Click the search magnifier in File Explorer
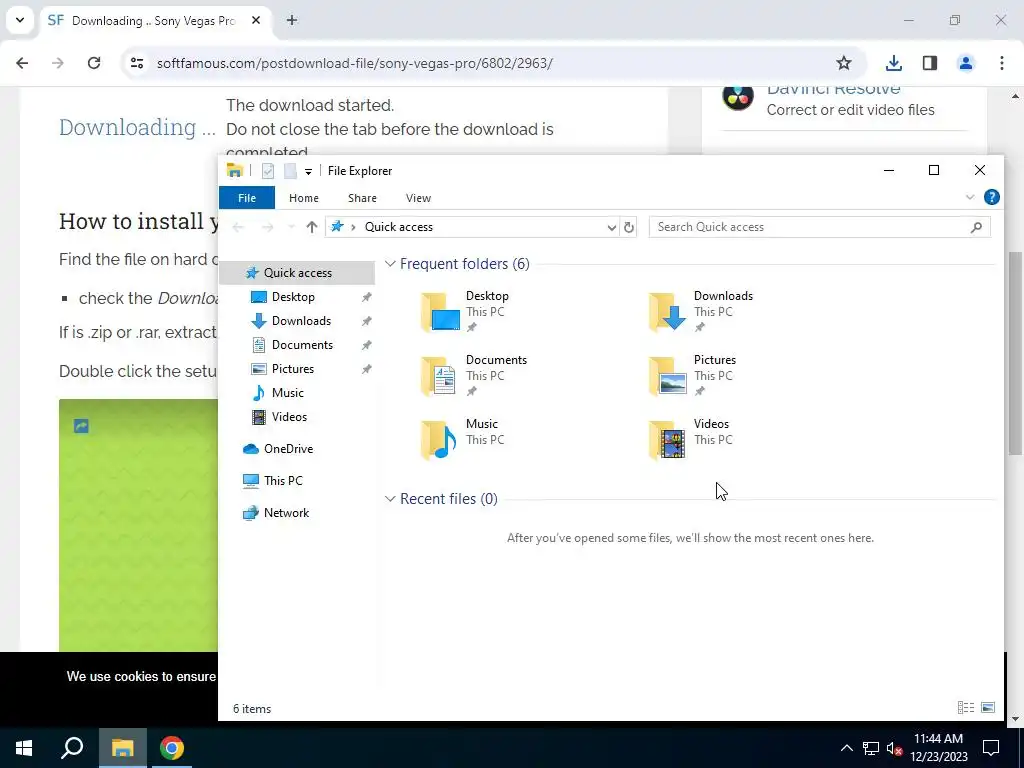1024x768 pixels. pyautogui.click(x=976, y=227)
